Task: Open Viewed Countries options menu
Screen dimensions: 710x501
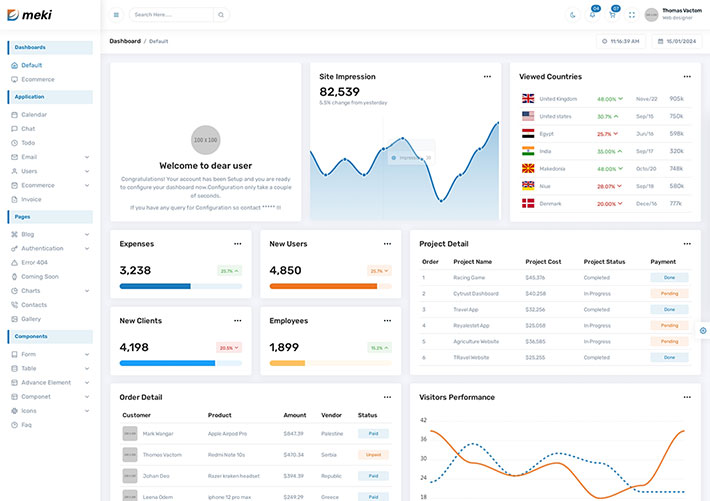Action: (686, 77)
